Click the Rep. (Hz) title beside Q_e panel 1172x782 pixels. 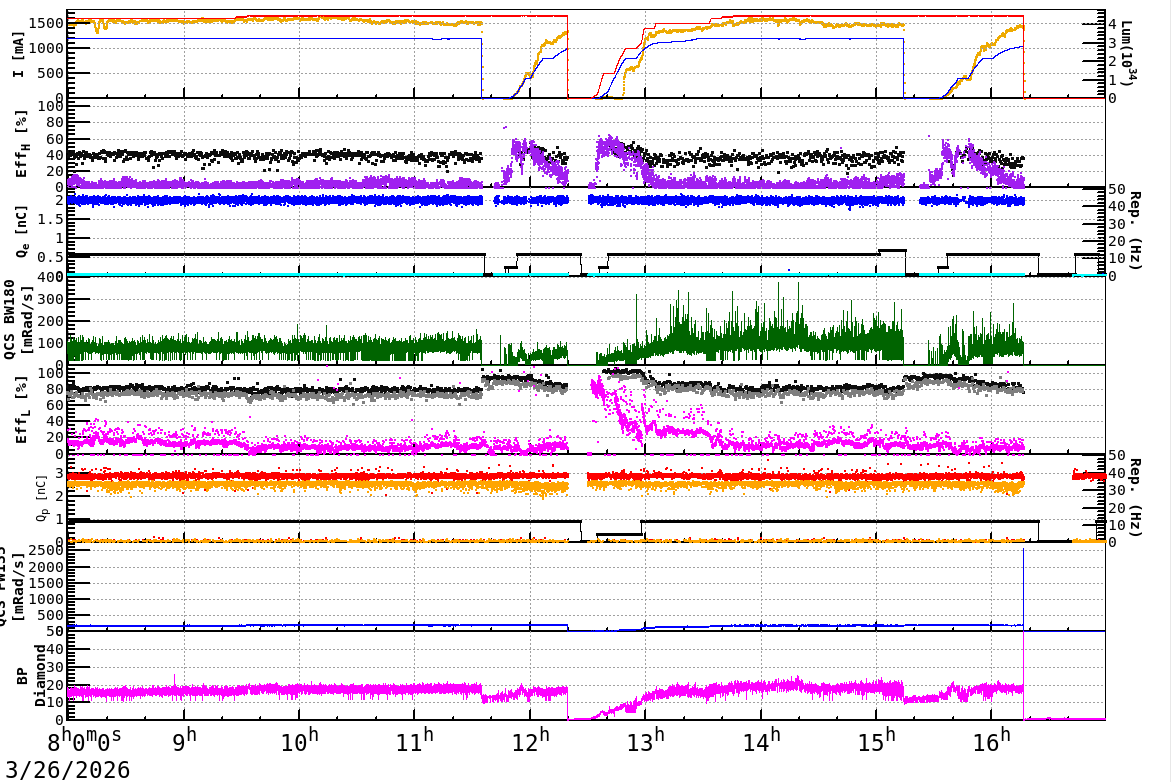tap(1134, 230)
